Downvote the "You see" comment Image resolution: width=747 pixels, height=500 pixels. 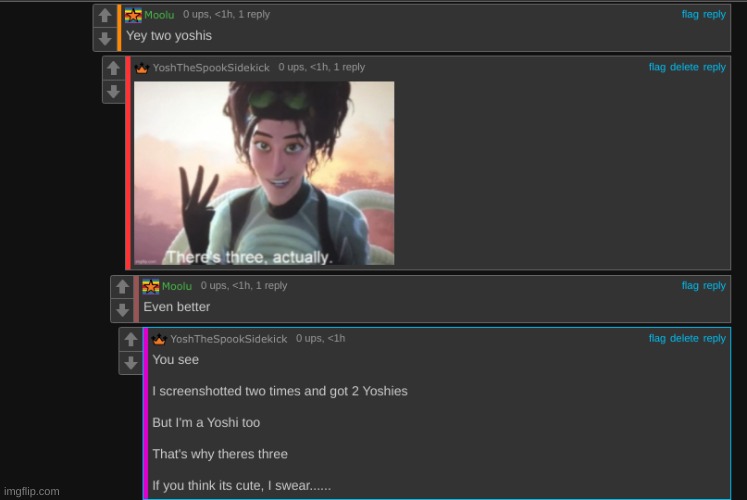point(131,363)
